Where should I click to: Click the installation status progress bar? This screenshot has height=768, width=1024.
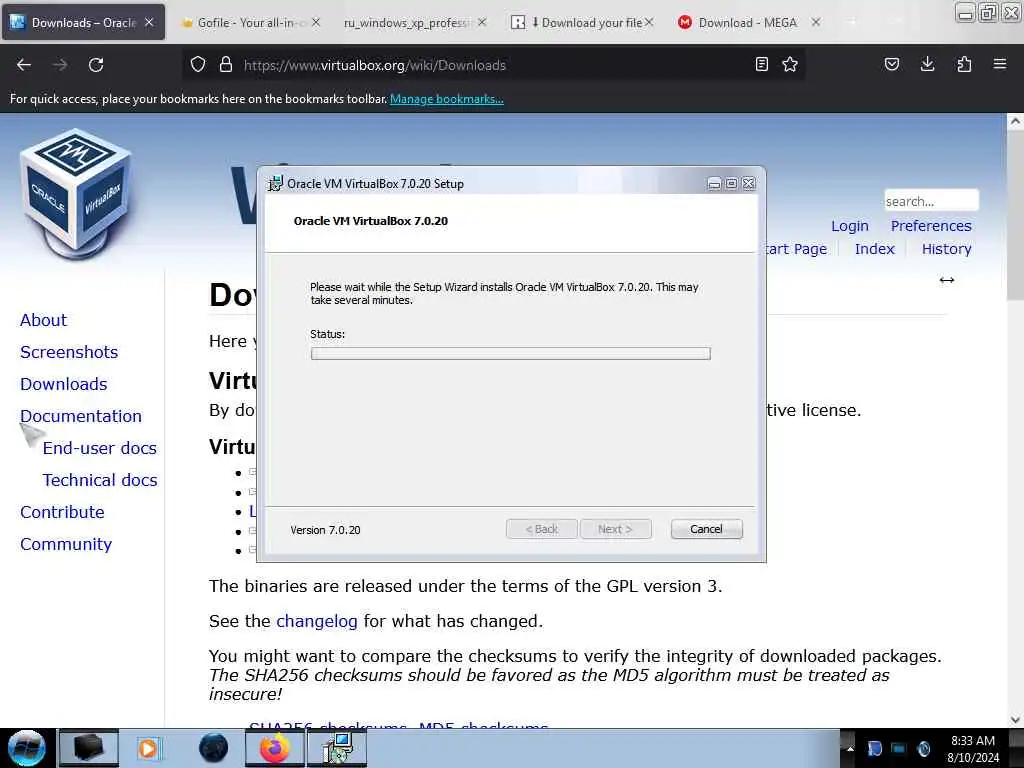pos(511,353)
